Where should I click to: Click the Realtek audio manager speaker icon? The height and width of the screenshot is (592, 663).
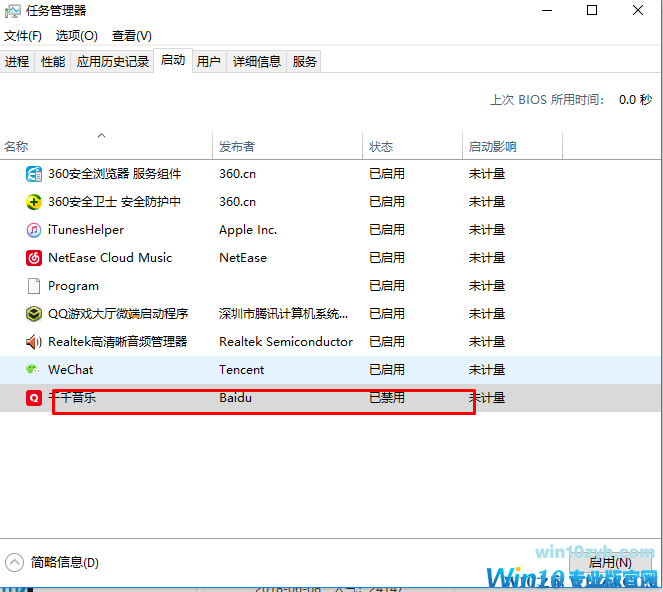click(34, 342)
